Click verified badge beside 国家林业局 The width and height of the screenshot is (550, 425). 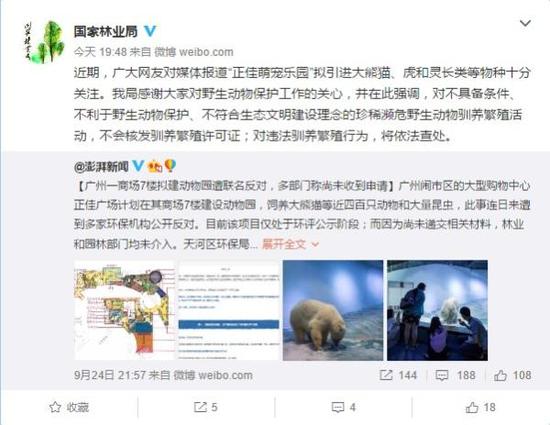tap(150, 31)
